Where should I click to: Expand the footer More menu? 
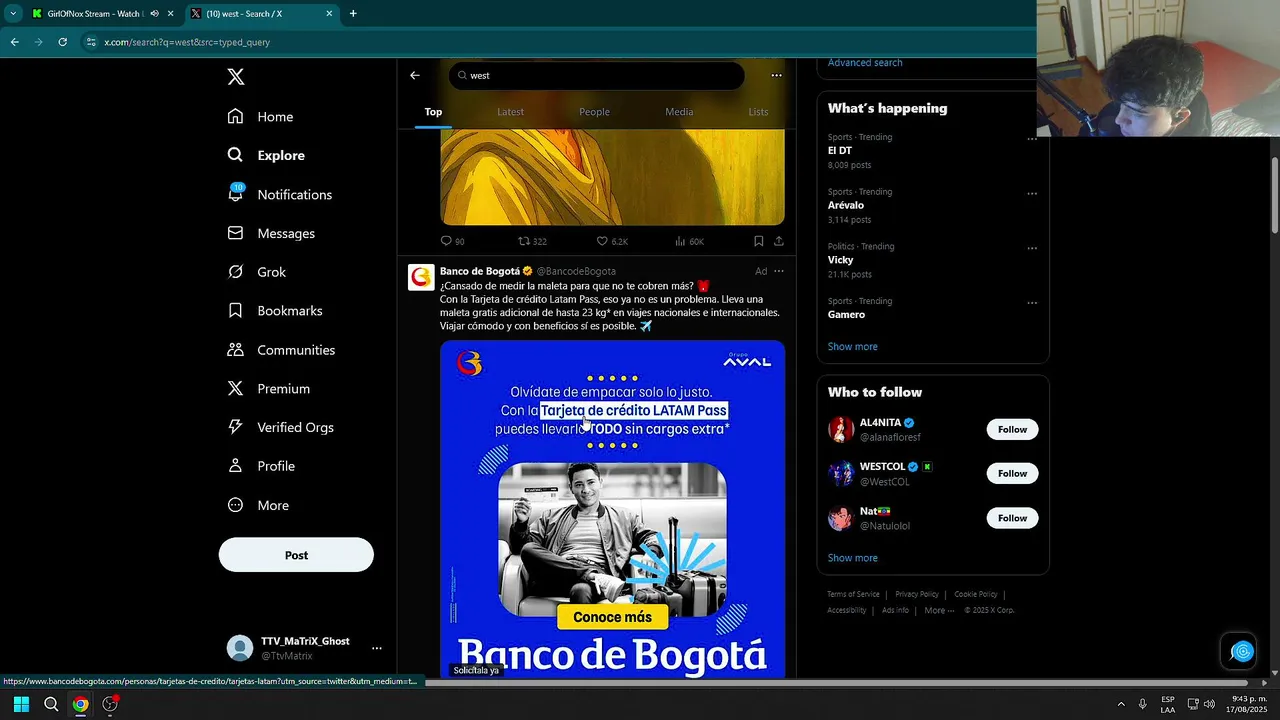pos(939,610)
